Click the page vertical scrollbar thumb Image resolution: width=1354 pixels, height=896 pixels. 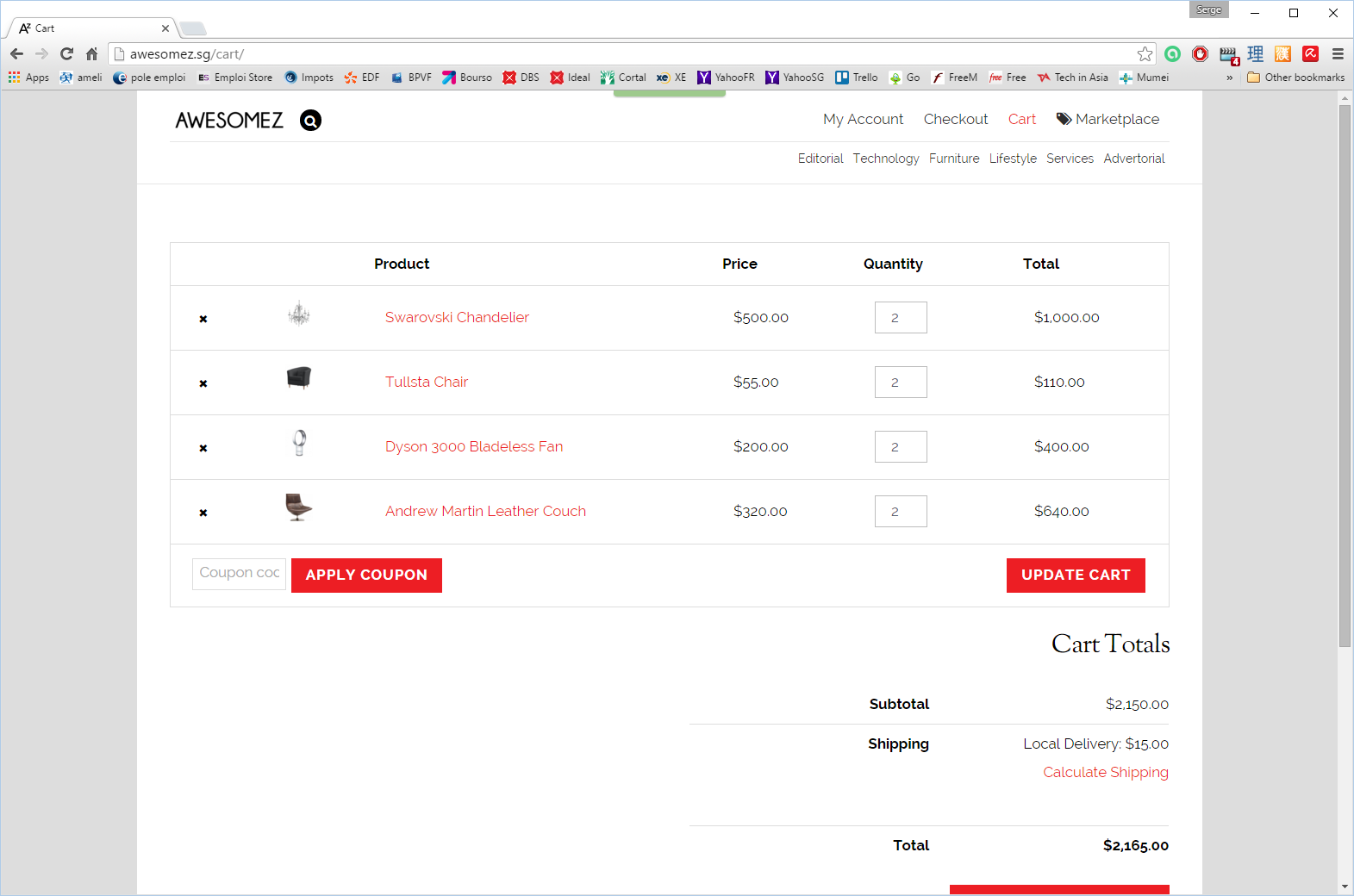click(1345, 376)
